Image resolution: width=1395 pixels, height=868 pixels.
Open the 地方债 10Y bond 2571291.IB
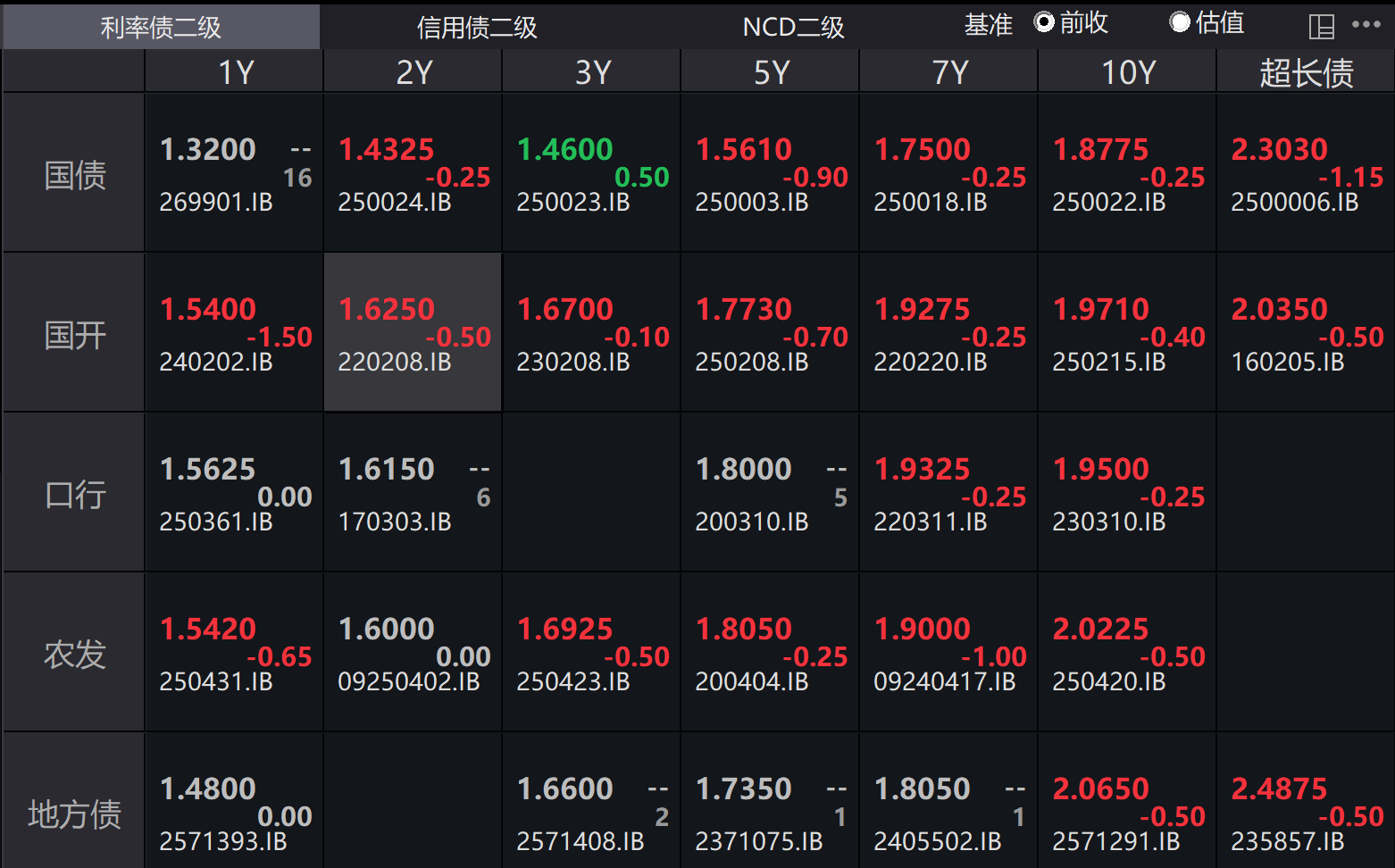1115,841
